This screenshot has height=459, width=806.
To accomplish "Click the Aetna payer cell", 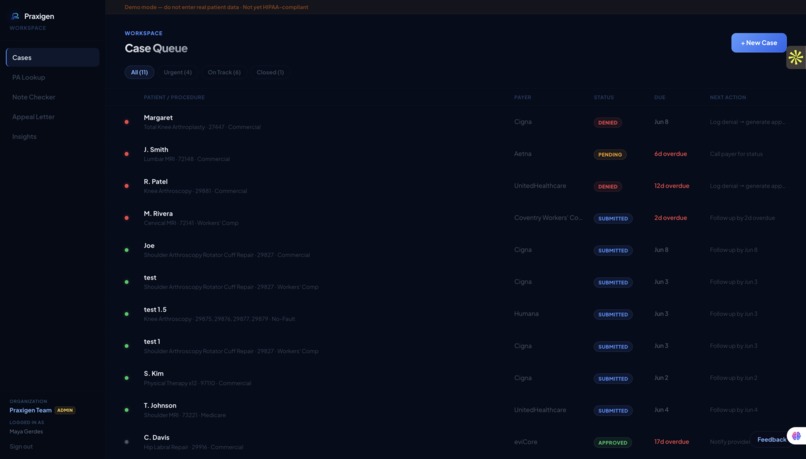I will 523,154.
